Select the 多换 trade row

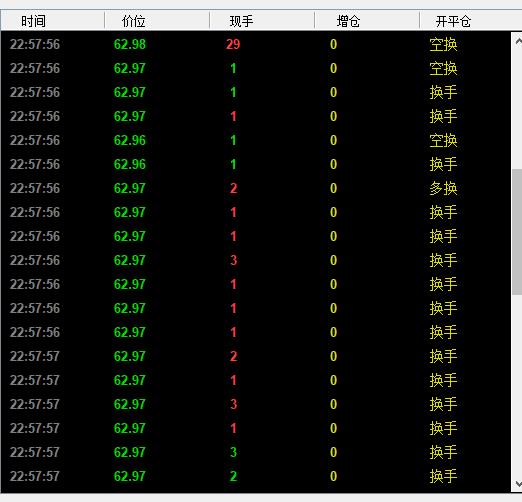(x=256, y=188)
